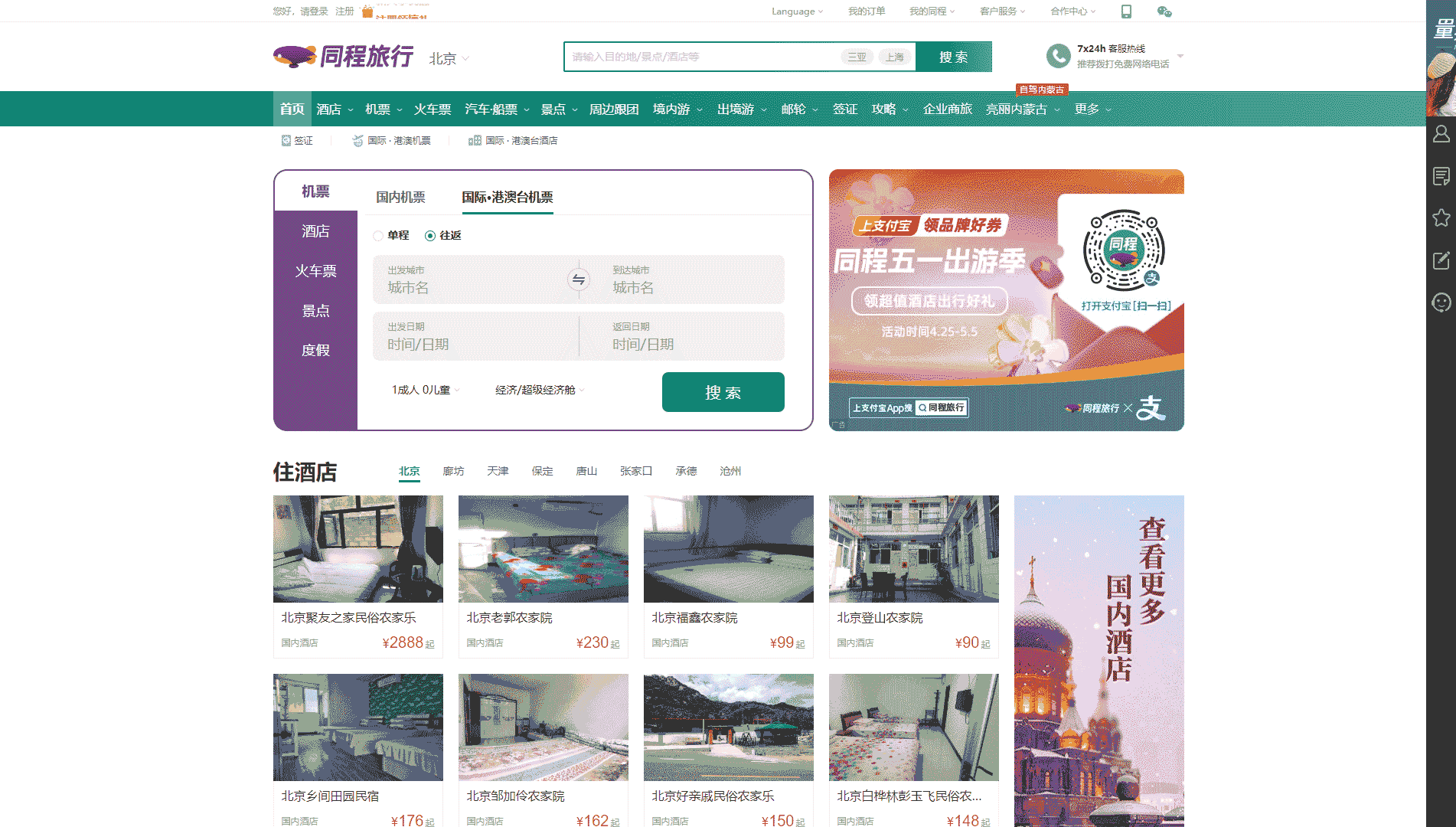Select the 单程 one-way radio button
This screenshot has width=1456, height=827.
click(x=378, y=236)
